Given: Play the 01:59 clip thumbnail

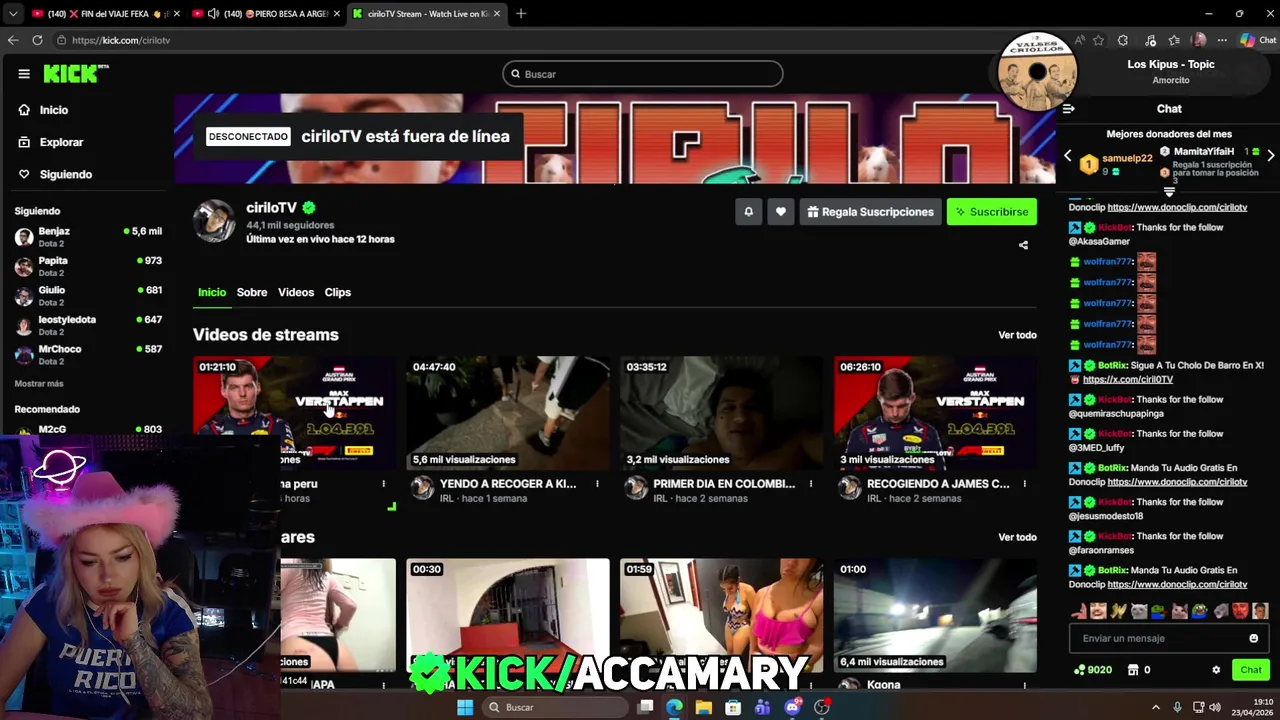Looking at the screenshot, I should click(x=721, y=615).
